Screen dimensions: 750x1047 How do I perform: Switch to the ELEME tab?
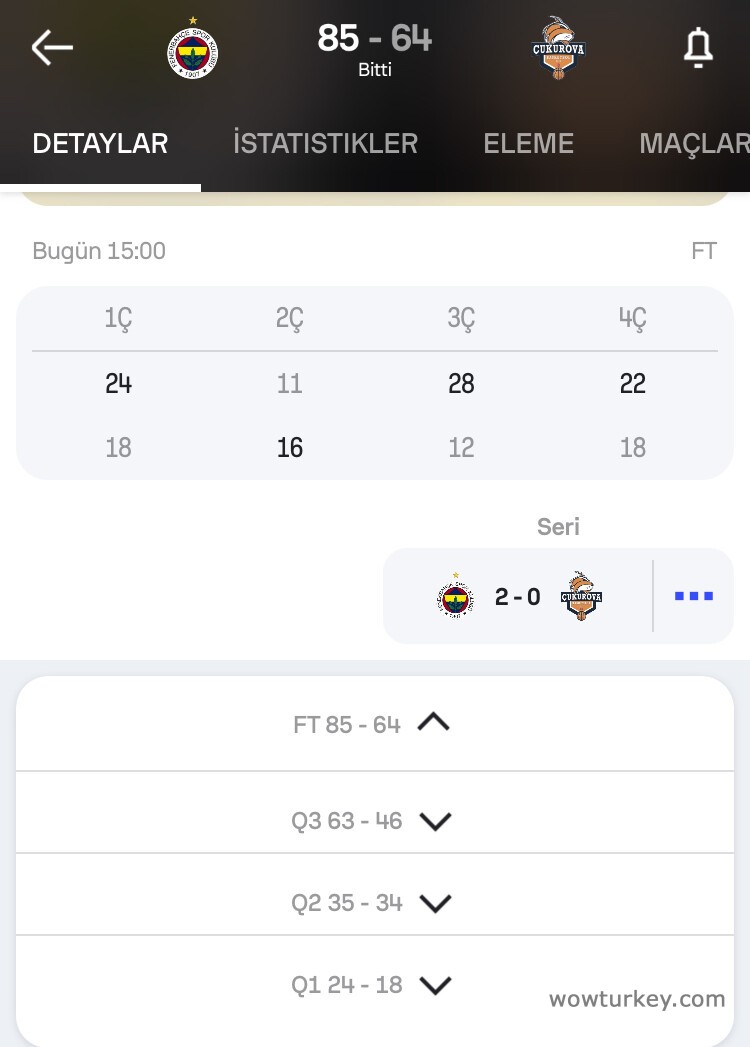[528, 143]
